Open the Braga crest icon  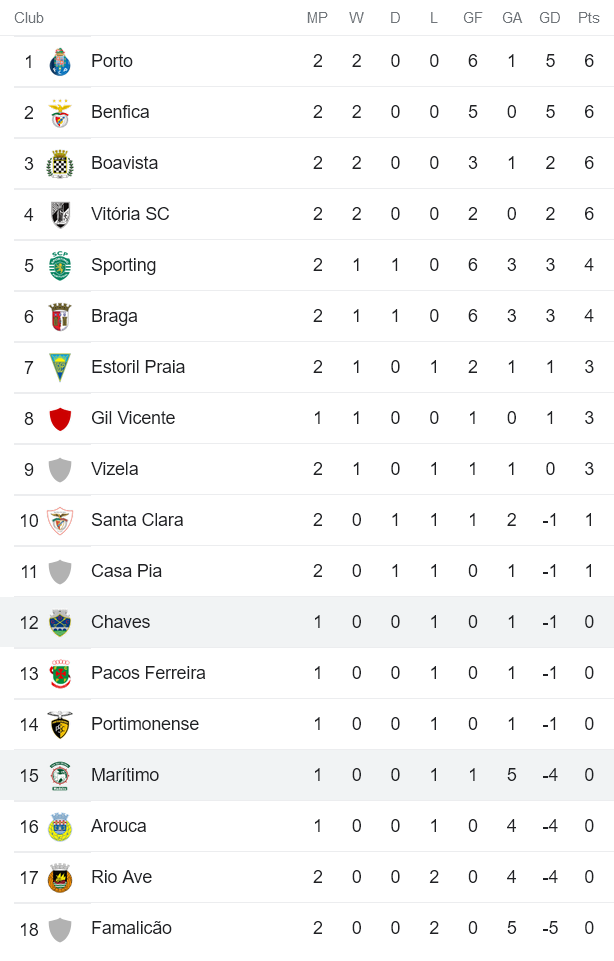(60, 316)
